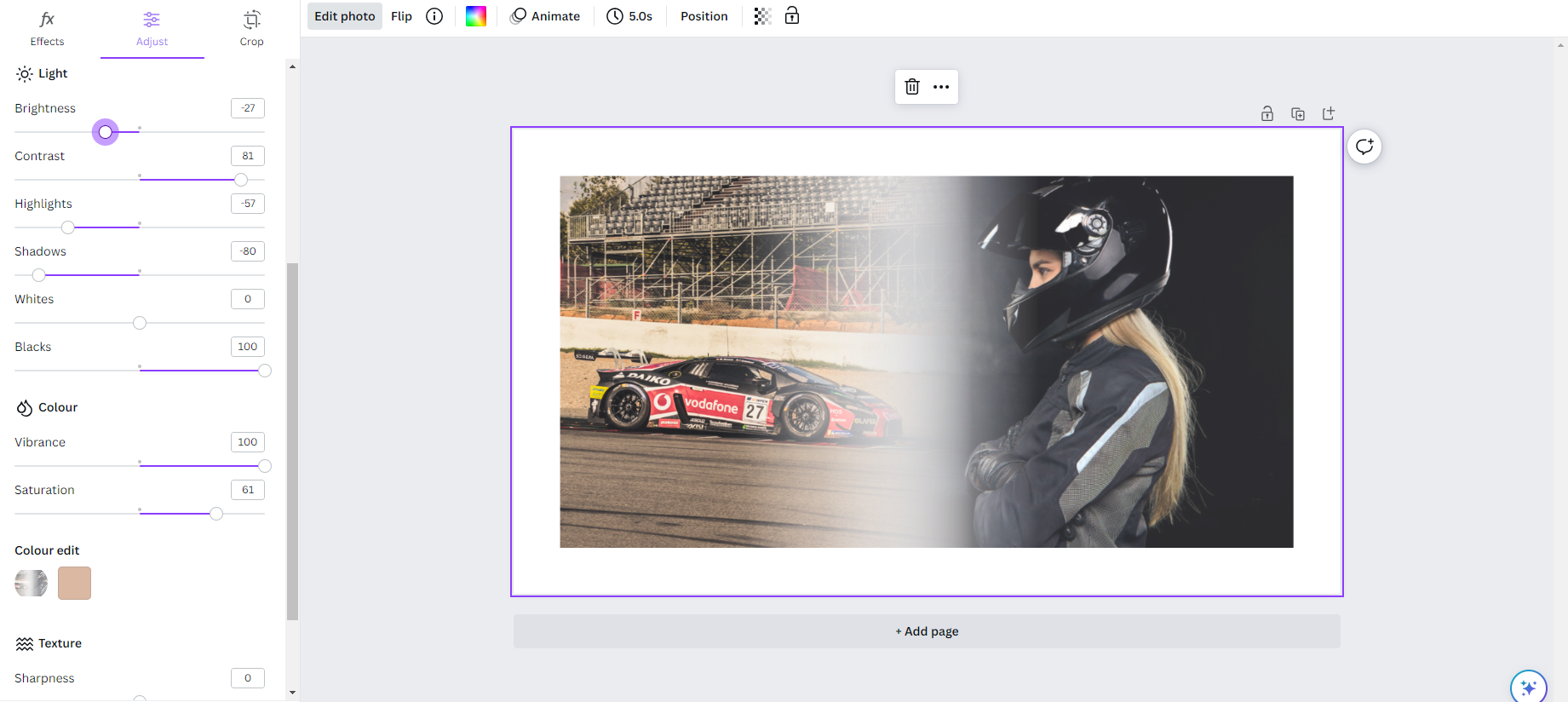
Task: Open the Position panel
Action: point(704,16)
